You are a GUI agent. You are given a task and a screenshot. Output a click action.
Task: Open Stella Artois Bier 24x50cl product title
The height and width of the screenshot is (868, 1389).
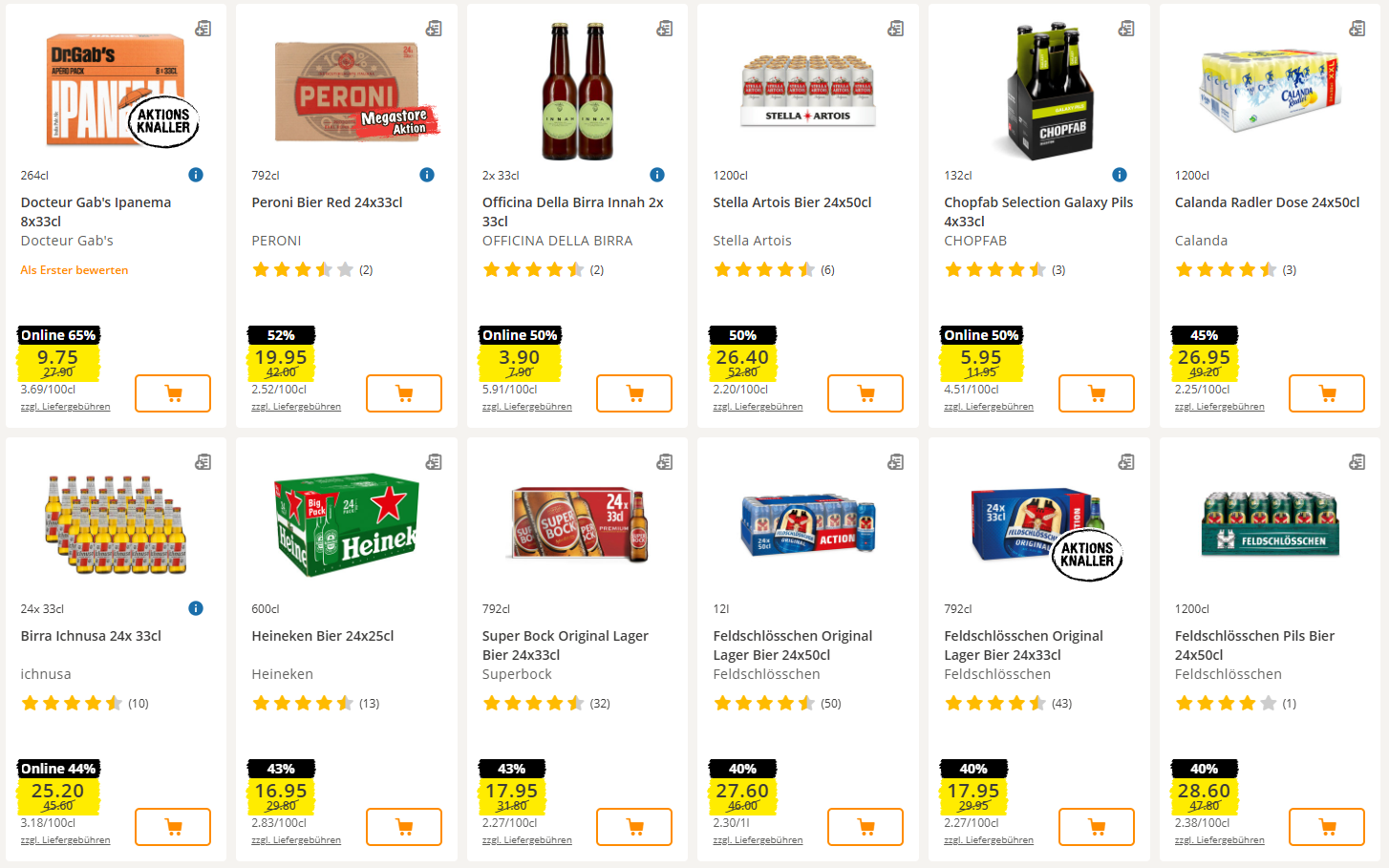792,202
